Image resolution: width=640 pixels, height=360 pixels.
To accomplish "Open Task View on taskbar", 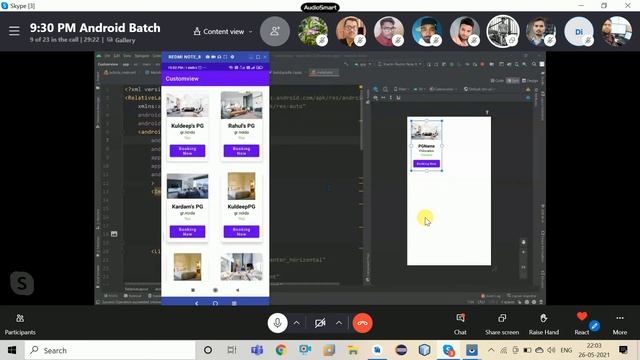I will 232,350.
